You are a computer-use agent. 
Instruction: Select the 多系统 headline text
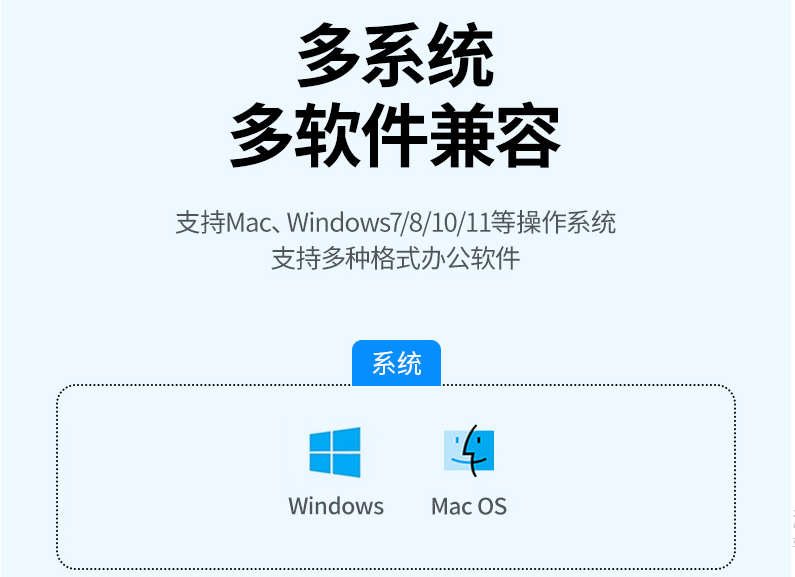point(395,56)
